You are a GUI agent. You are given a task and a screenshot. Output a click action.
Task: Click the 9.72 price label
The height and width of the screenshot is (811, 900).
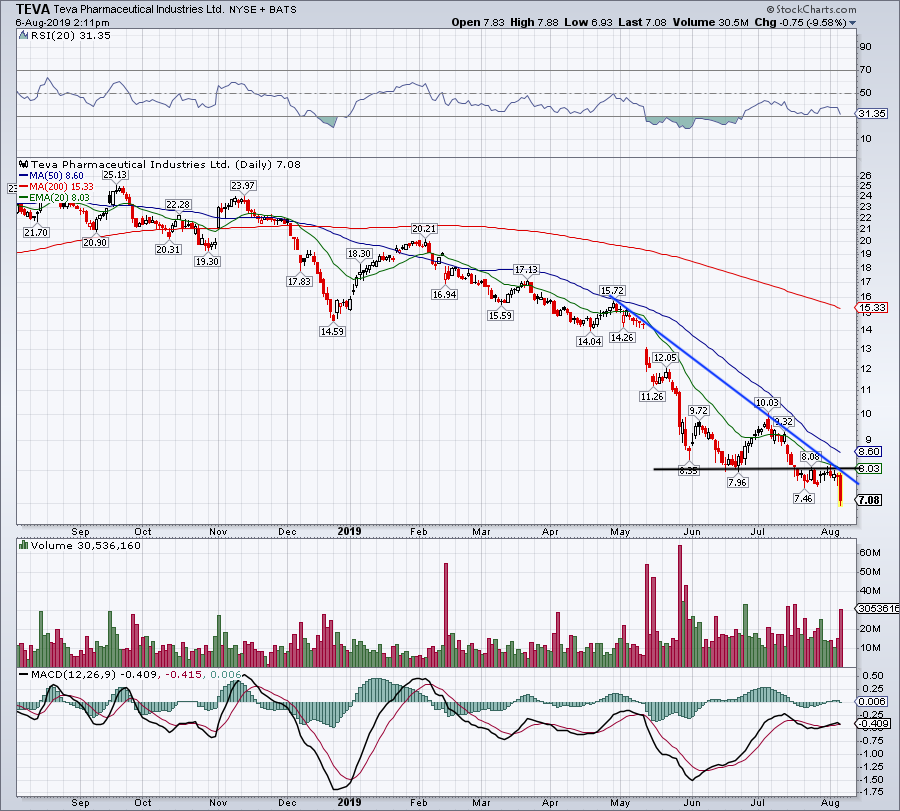pos(699,410)
